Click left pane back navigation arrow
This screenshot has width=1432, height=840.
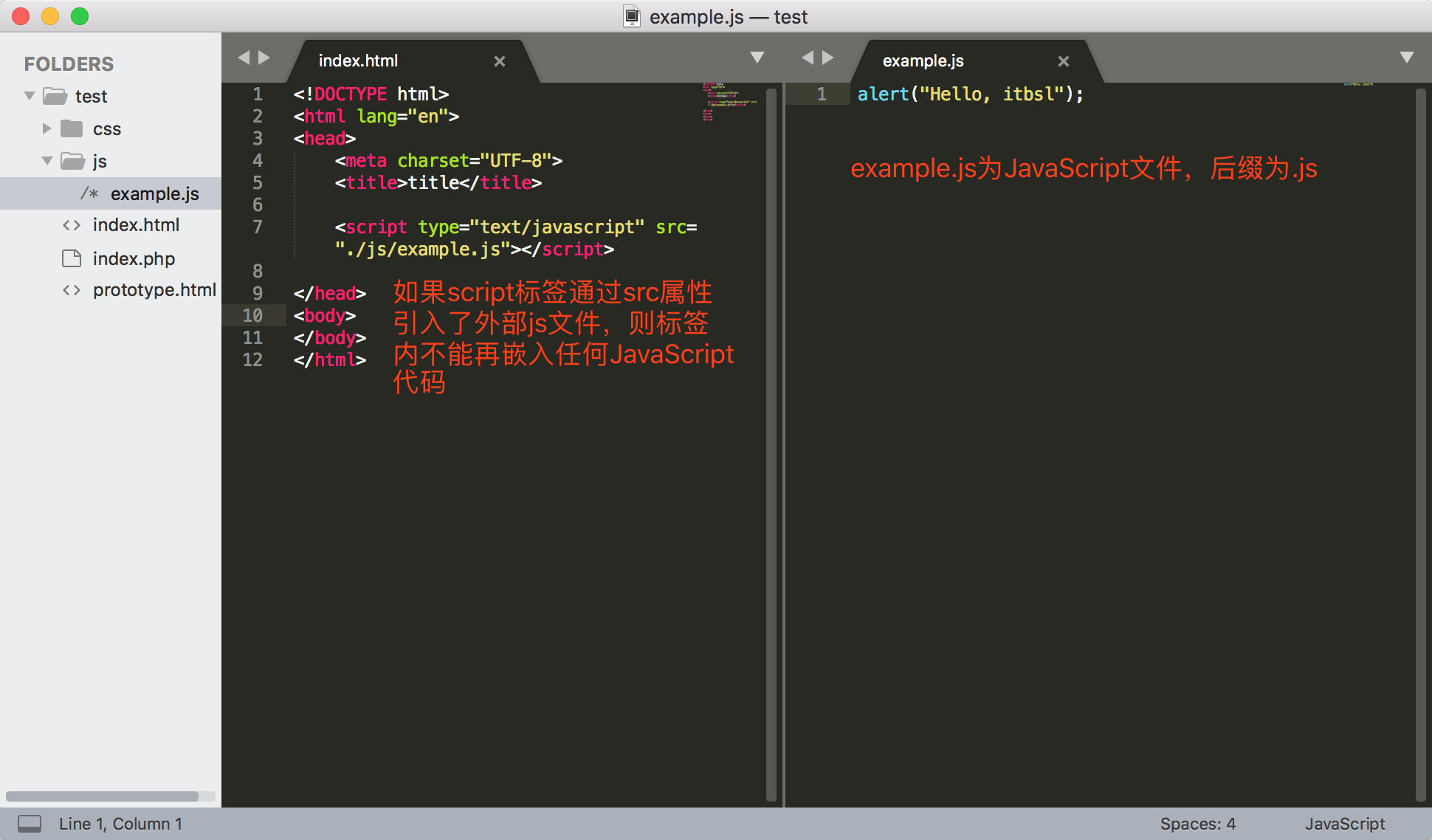click(244, 58)
